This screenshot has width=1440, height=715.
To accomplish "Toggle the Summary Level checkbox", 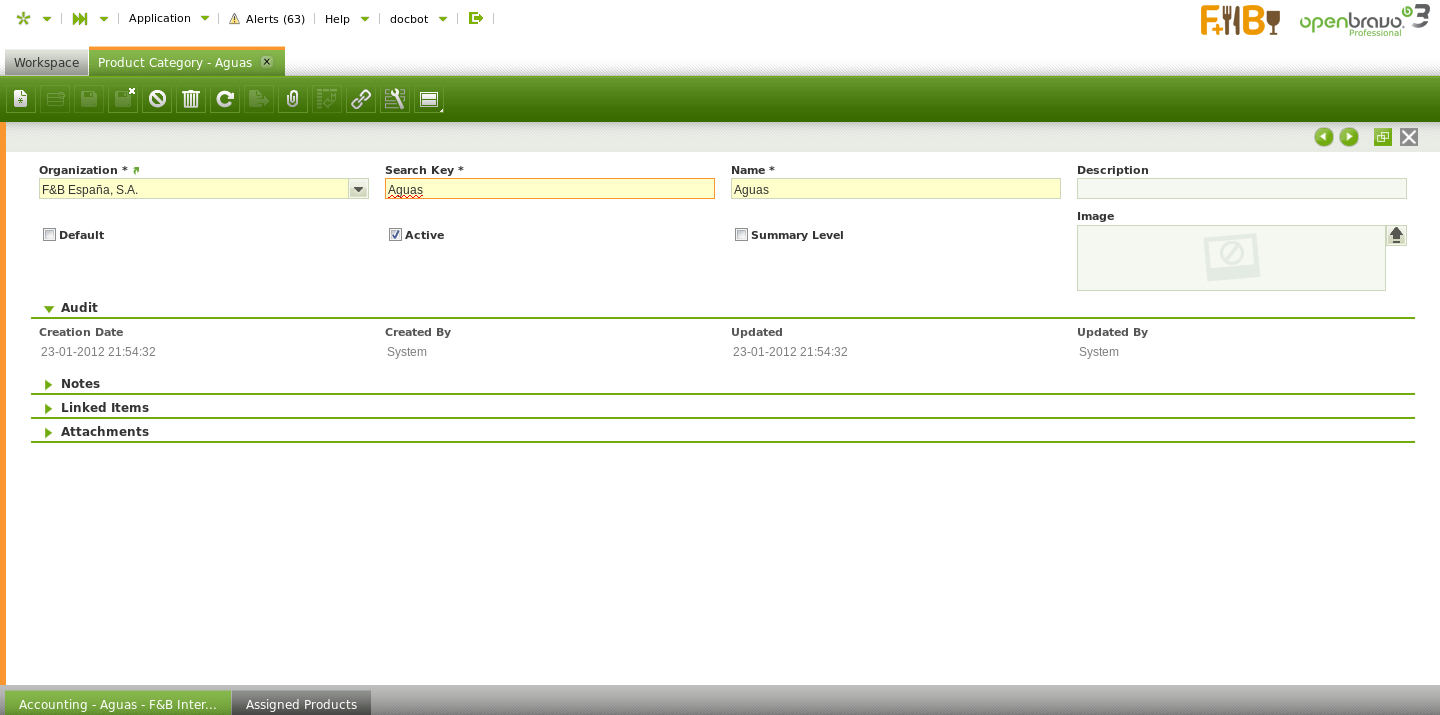I will point(741,235).
